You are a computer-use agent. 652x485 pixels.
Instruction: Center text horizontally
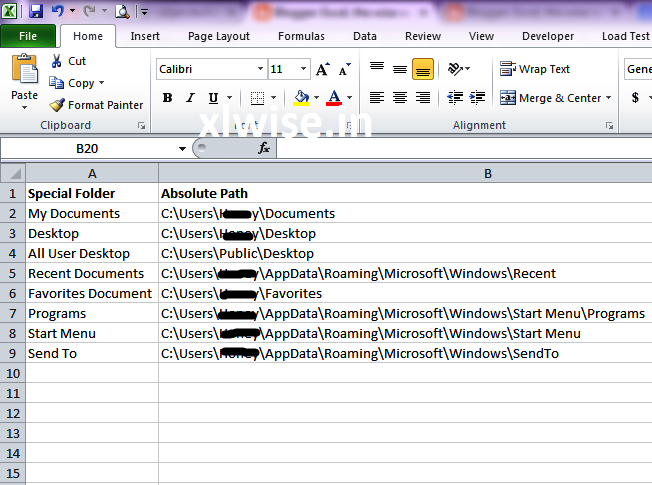pos(400,98)
